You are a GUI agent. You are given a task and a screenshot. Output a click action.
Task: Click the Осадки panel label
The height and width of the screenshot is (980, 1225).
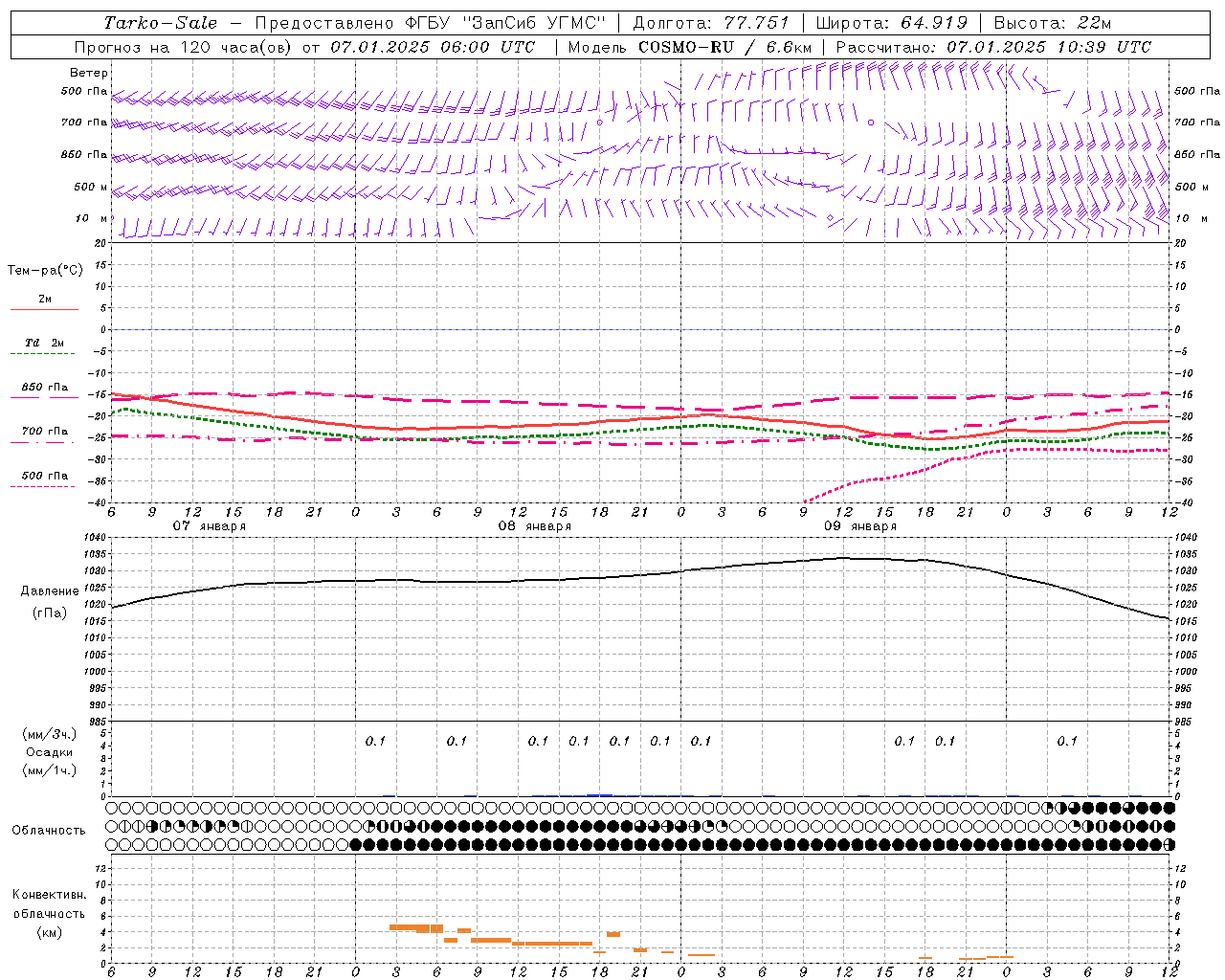[x=50, y=752]
